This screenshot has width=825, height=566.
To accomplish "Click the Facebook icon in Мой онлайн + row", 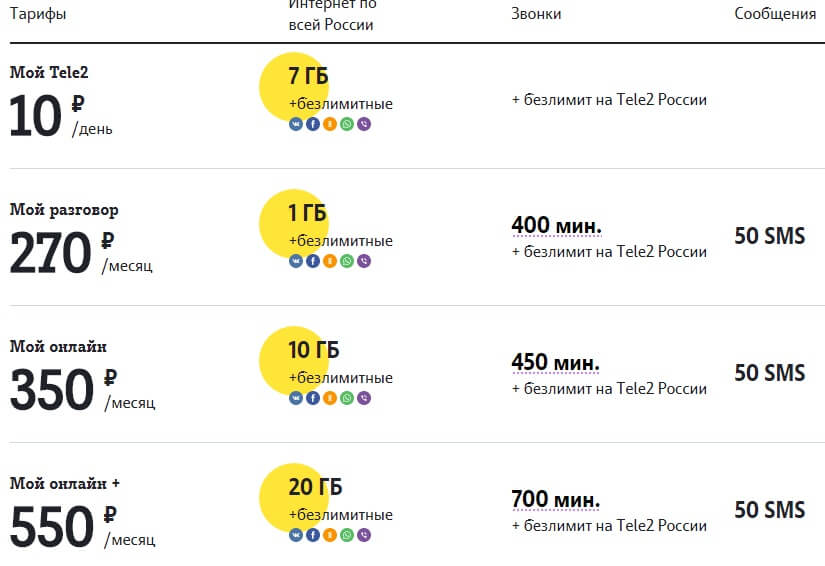I will (x=313, y=535).
